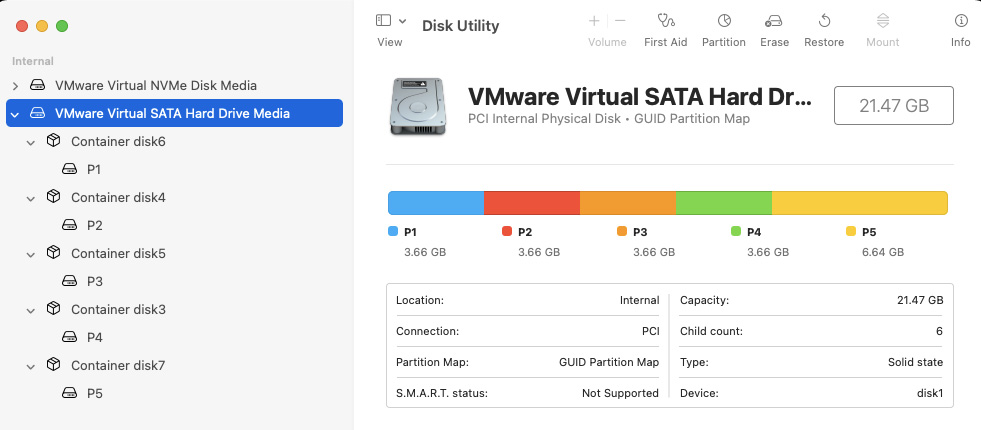The image size is (981, 430).
Task: Select the P5 volume in sidebar
Action: [x=95, y=393]
